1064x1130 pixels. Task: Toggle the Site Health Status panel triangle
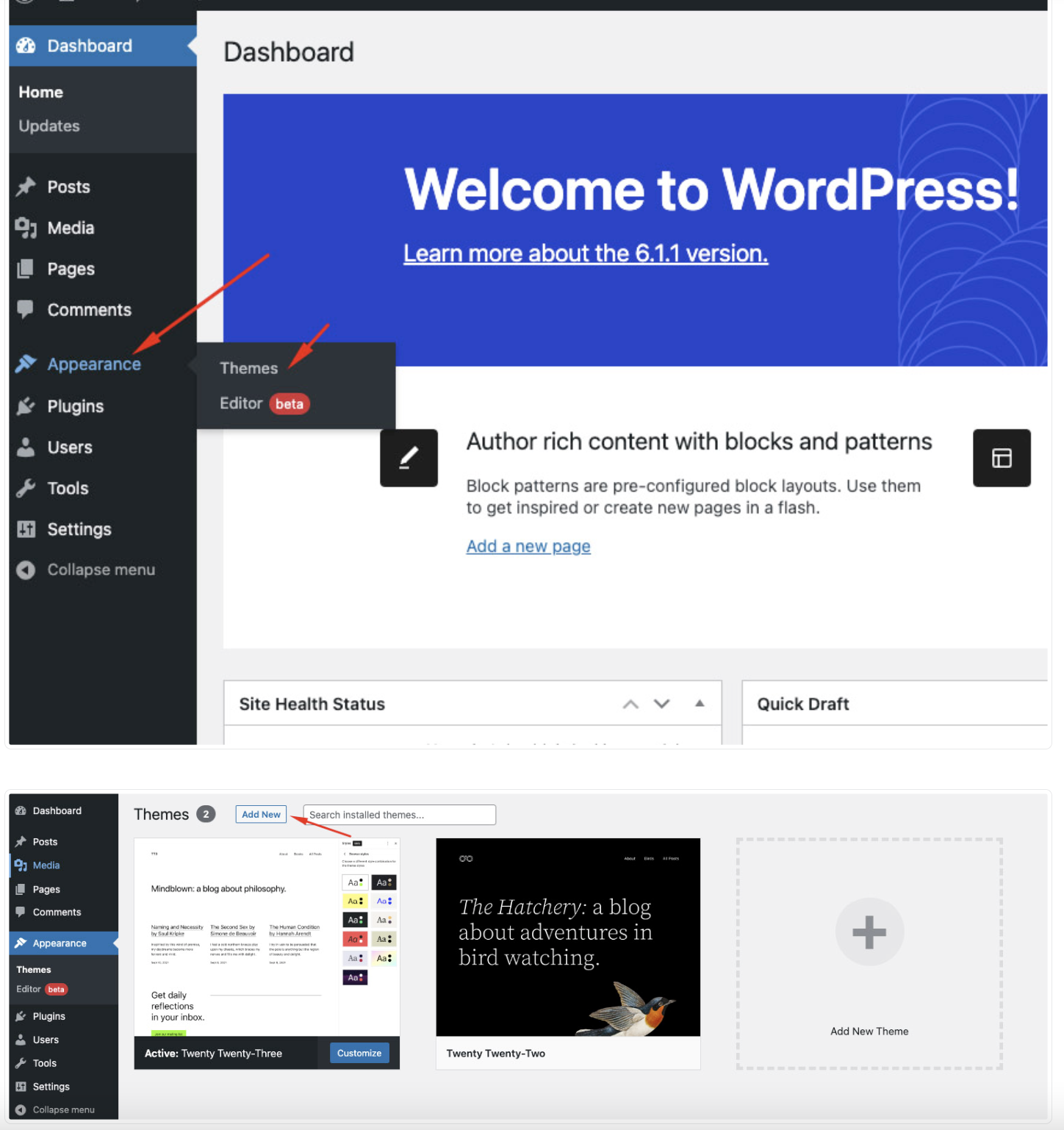click(700, 703)
